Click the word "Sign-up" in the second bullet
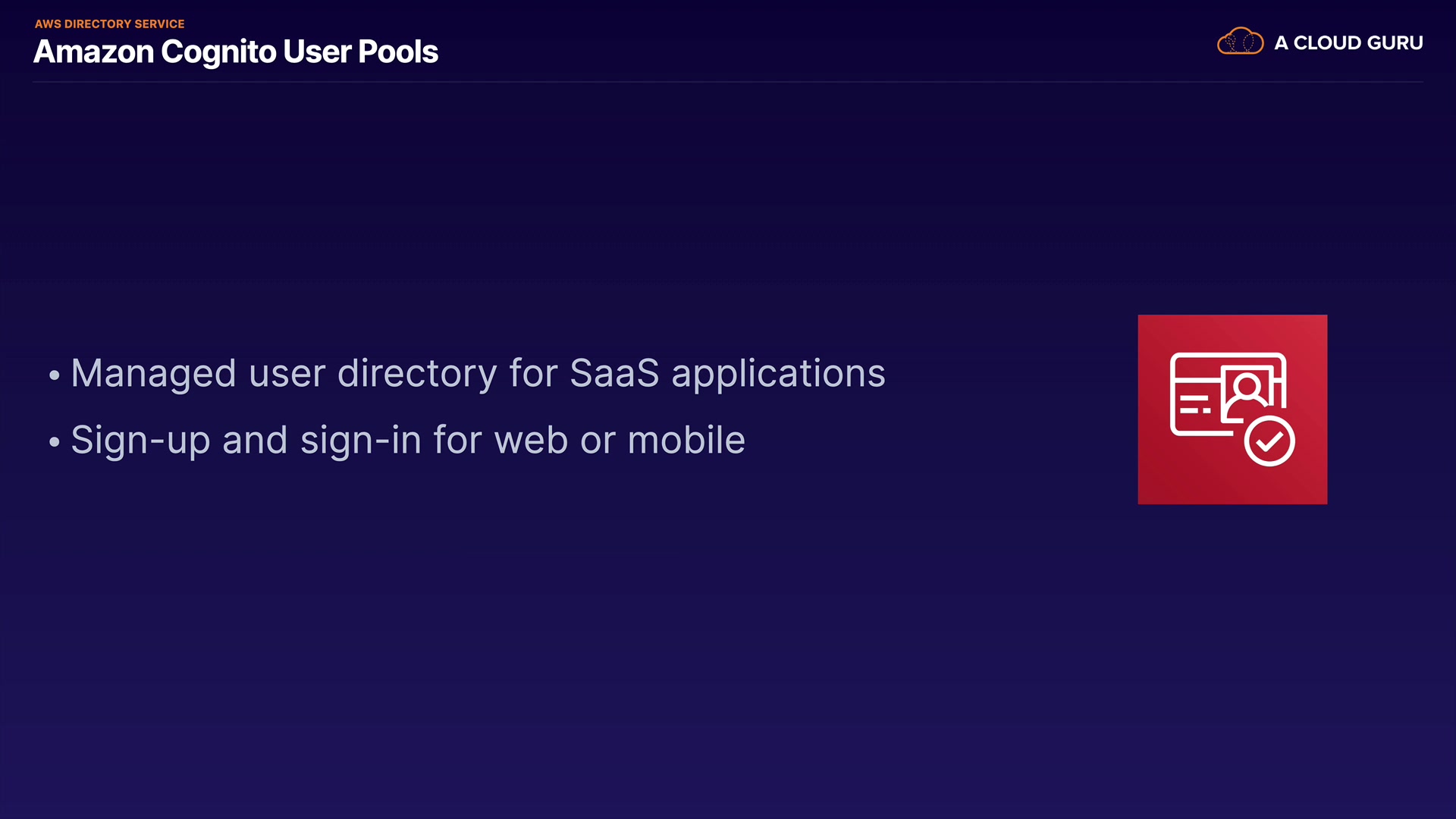This screenshot has height=819, width=1456. tap(140, 441)
